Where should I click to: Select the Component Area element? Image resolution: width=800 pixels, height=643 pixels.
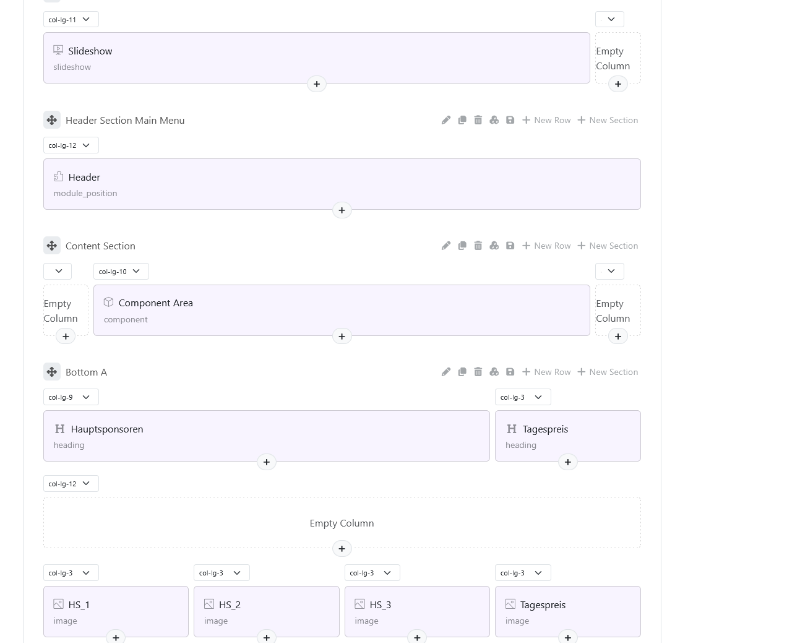(x=341, y=309)
